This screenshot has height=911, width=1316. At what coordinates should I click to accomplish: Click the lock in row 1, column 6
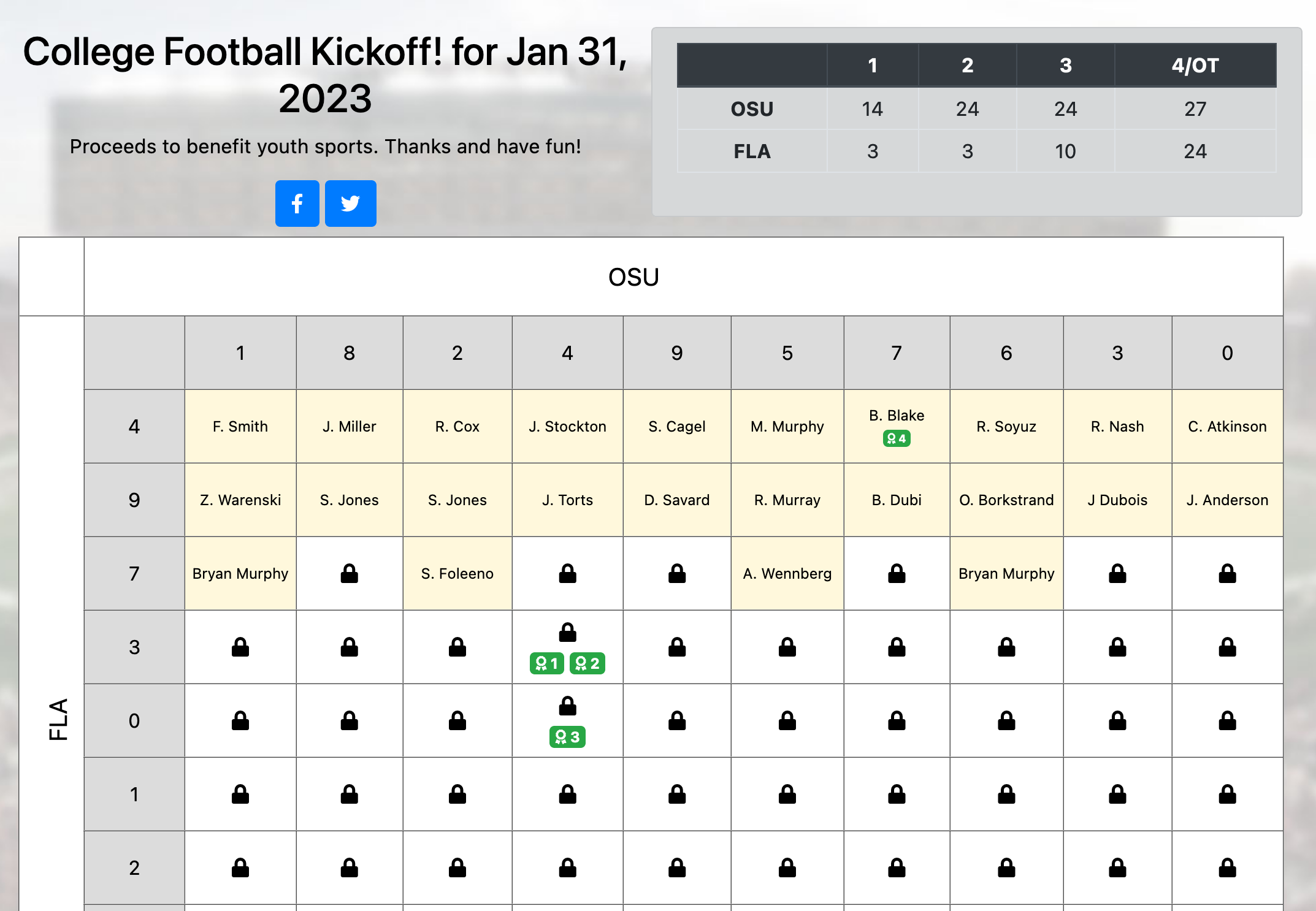coord(1007,795)
